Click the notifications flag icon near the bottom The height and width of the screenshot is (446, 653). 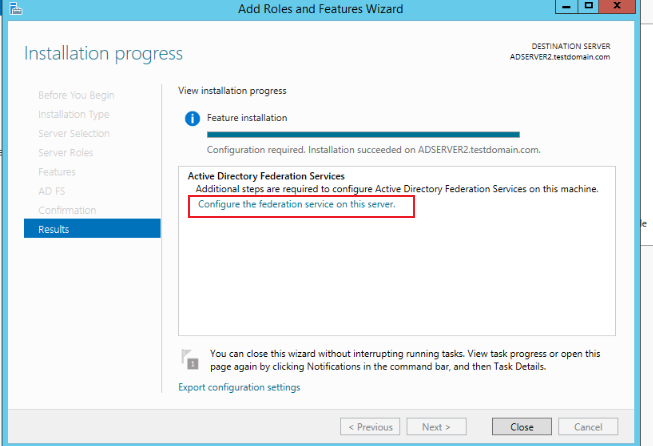click(189, 359)
